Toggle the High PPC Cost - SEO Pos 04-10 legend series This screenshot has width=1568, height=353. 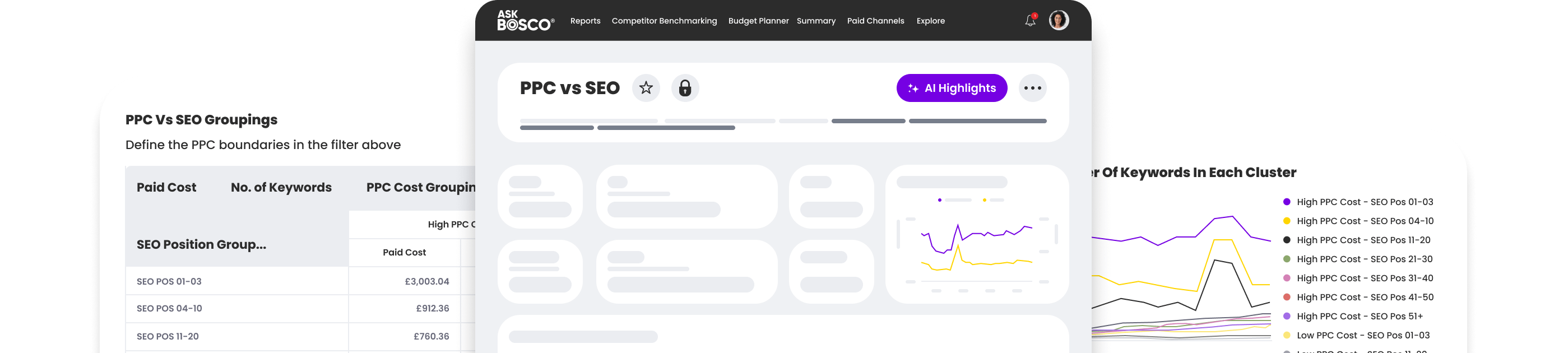(1364, 221)
